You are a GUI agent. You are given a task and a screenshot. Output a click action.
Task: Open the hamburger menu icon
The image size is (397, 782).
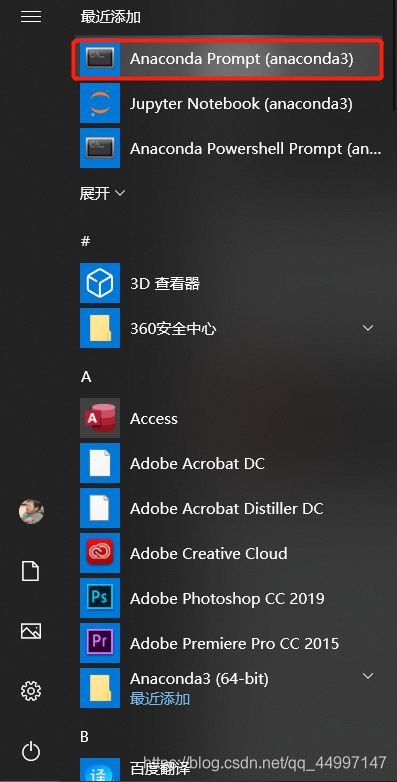(x=31, y=17)
